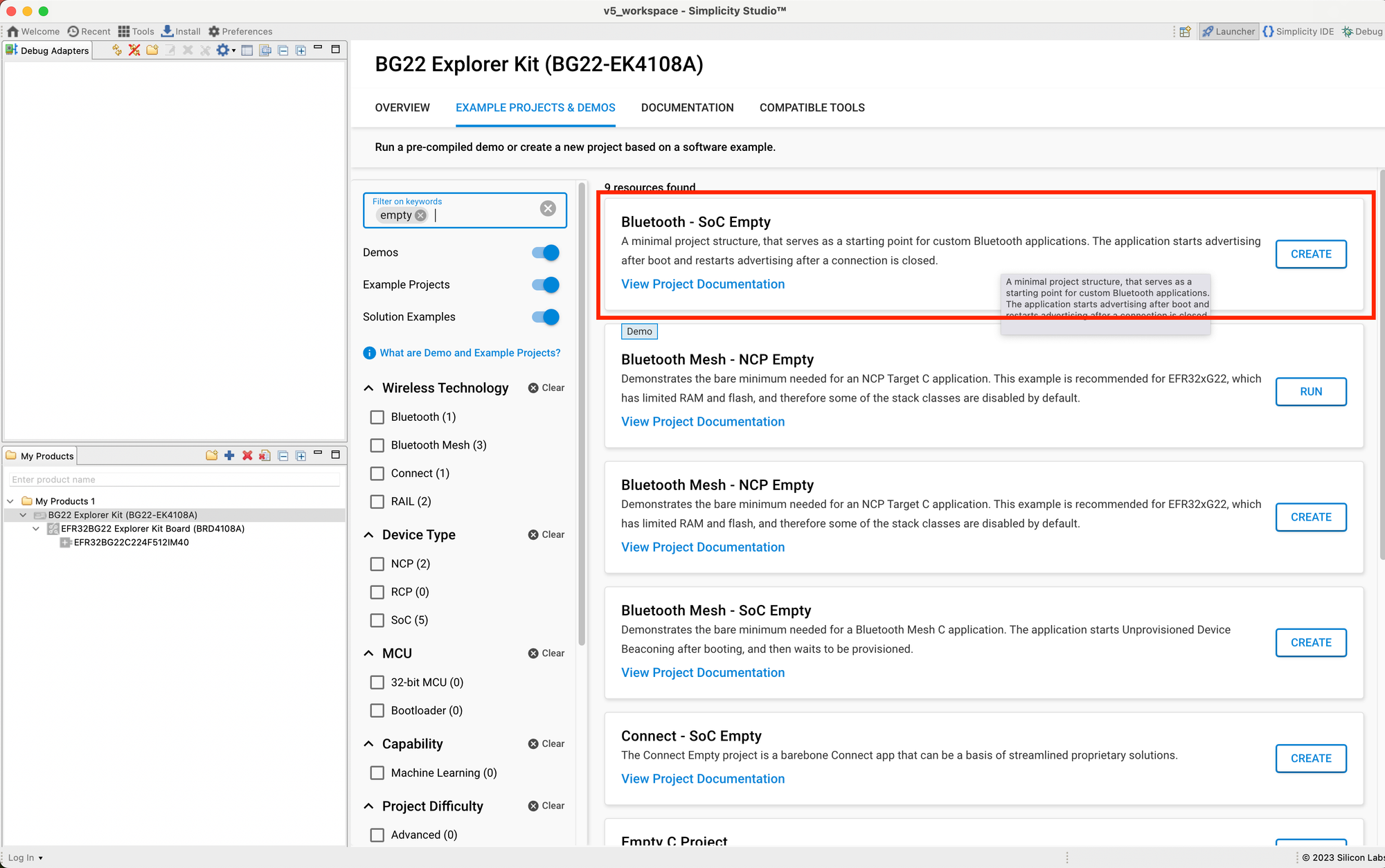
Task: Open the DOCUMENTATION tab
Action: 687,107
